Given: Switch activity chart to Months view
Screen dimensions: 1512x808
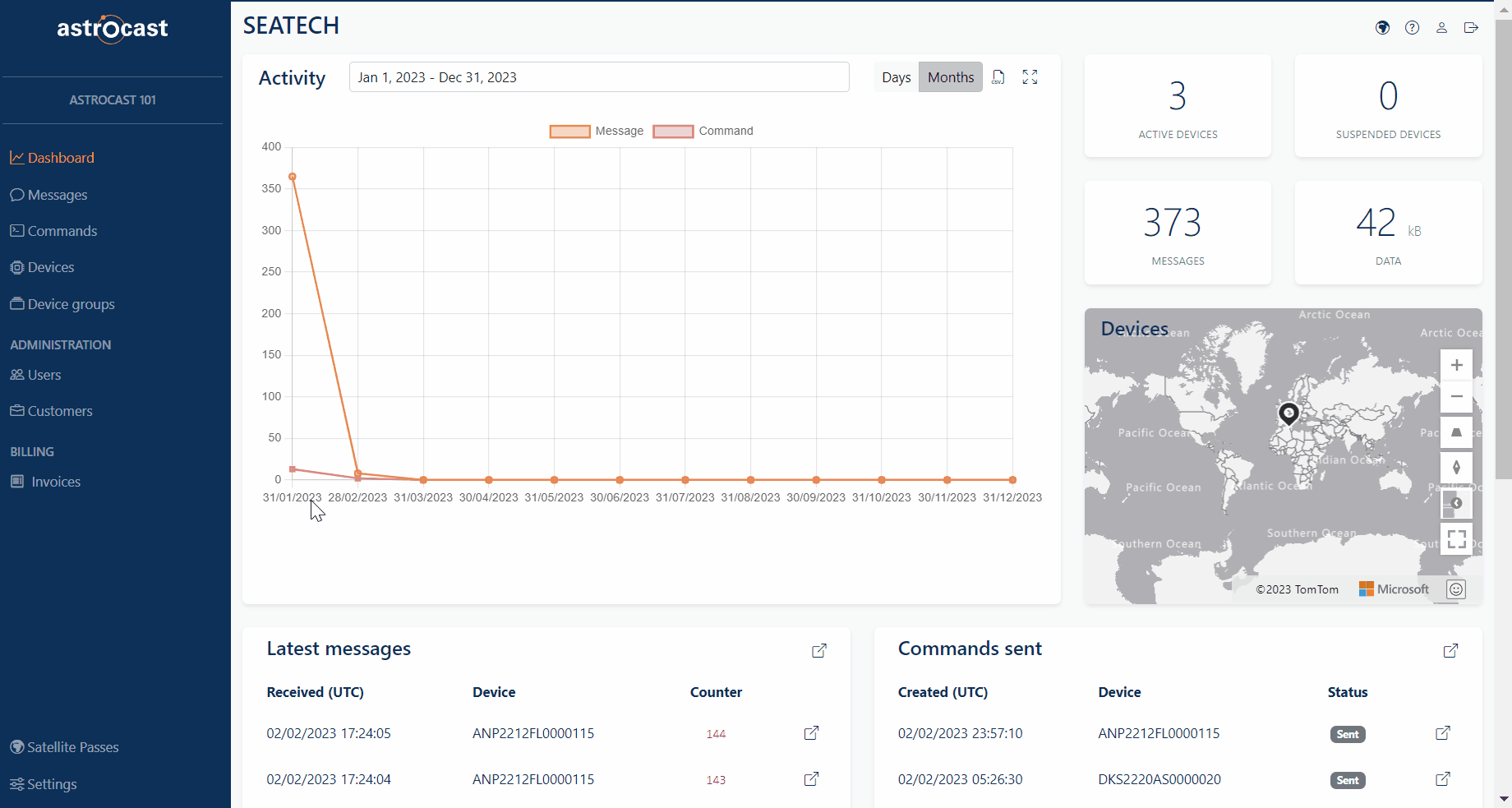Looking at the screenshot, I should click(x=951, y=77).
